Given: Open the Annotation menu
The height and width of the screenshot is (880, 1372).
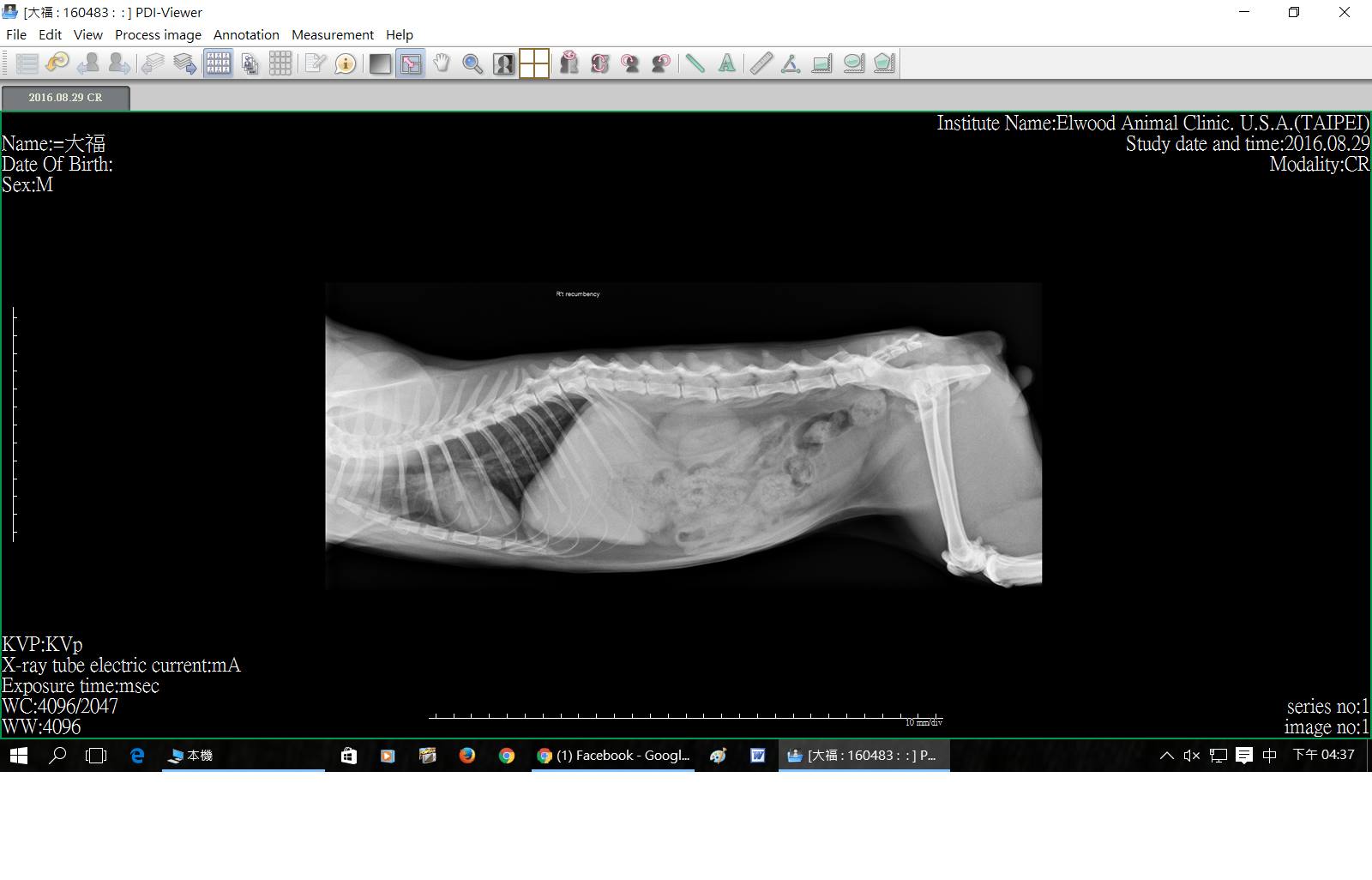Looking at the screenshot, I should [246, 34].
